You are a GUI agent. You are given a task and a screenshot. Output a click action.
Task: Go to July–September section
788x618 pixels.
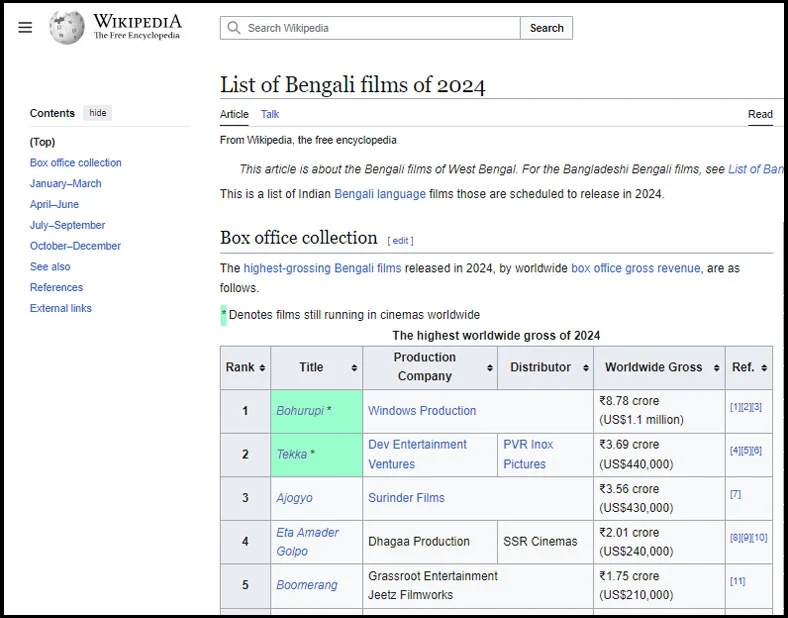[67, 225]
